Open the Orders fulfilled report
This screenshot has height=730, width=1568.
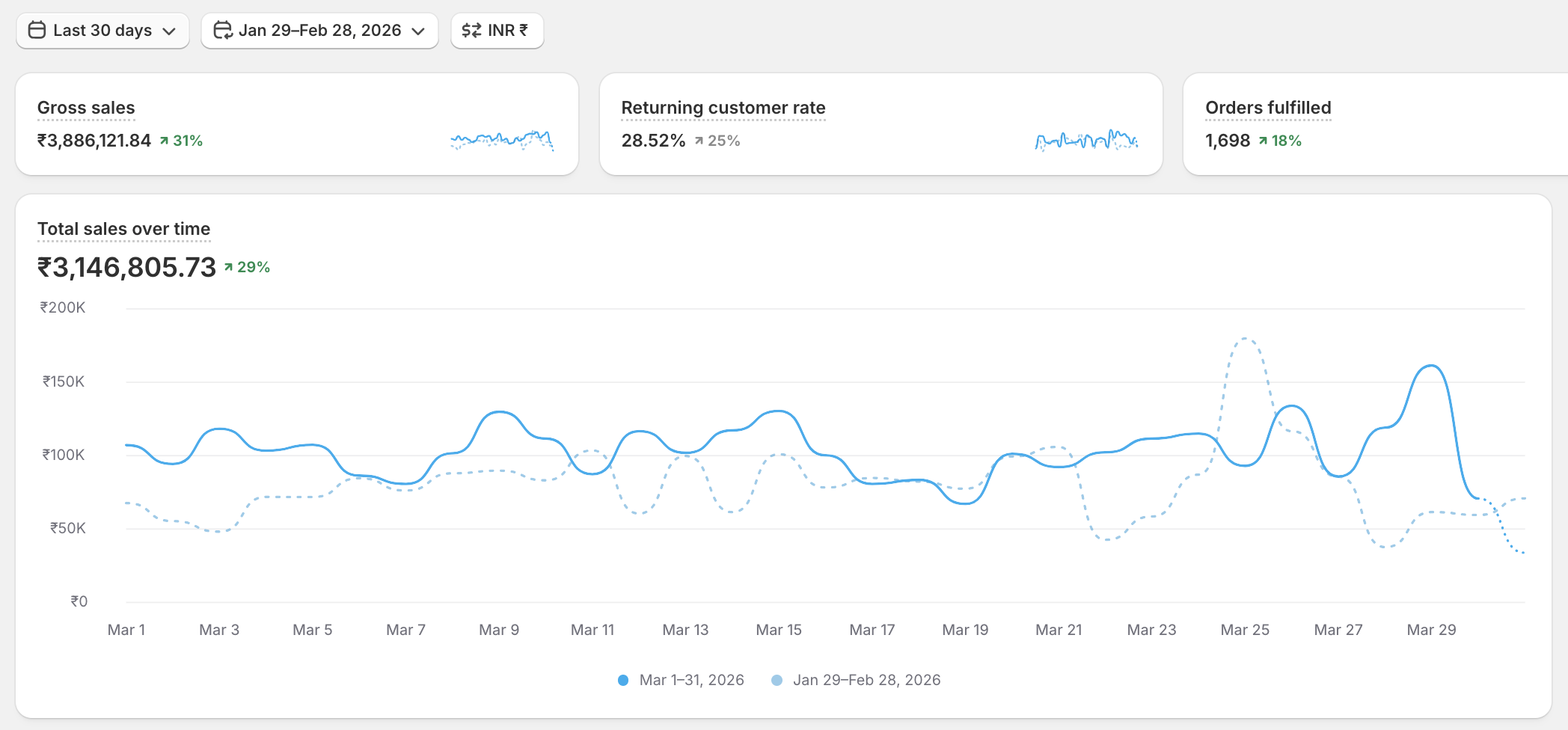tap(1268, 108)
